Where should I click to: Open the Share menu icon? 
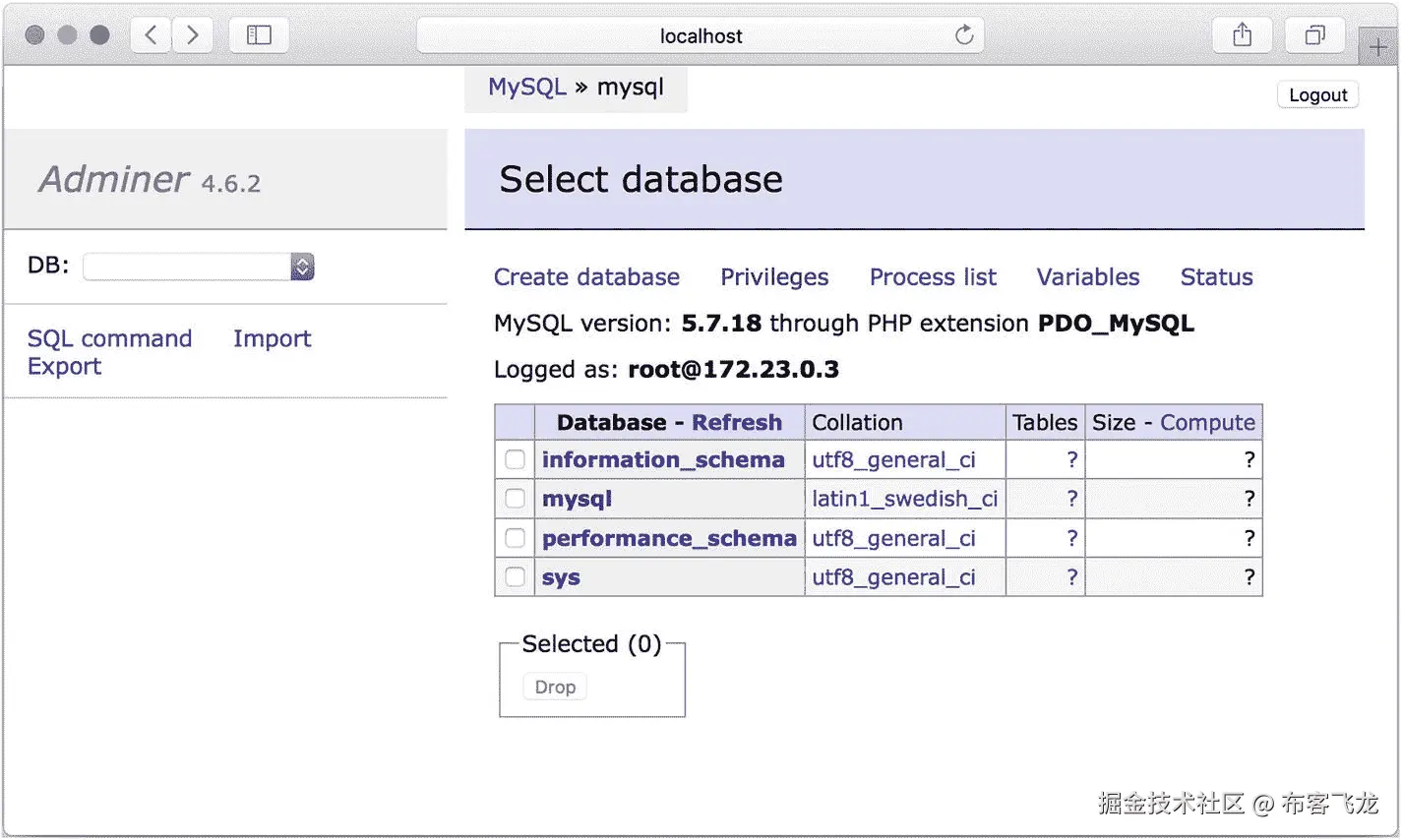tap(1243, 35)
